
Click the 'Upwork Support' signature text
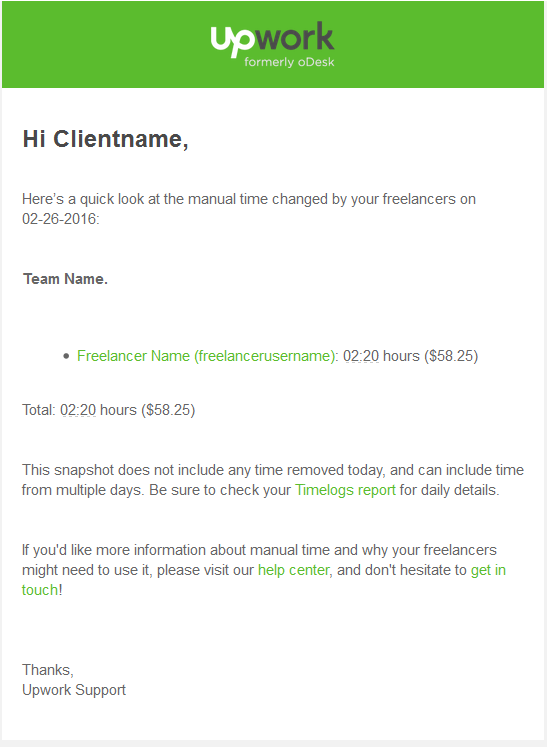click(x=74, y=690)
